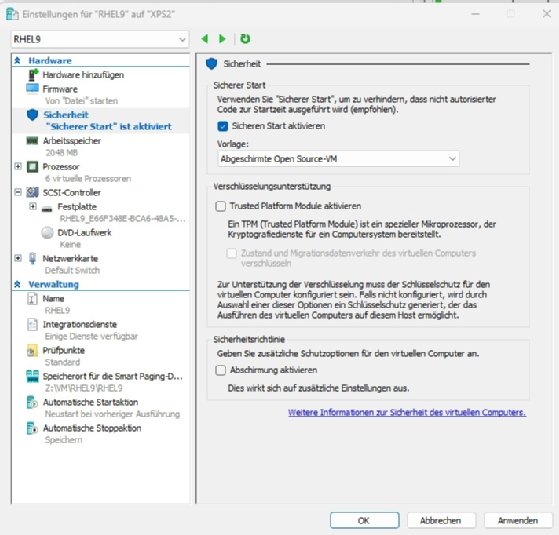This screenshot has height=535, width=559.
Task: Select Hardware hinzufügen in the tree
Action: tap(83, 75)
